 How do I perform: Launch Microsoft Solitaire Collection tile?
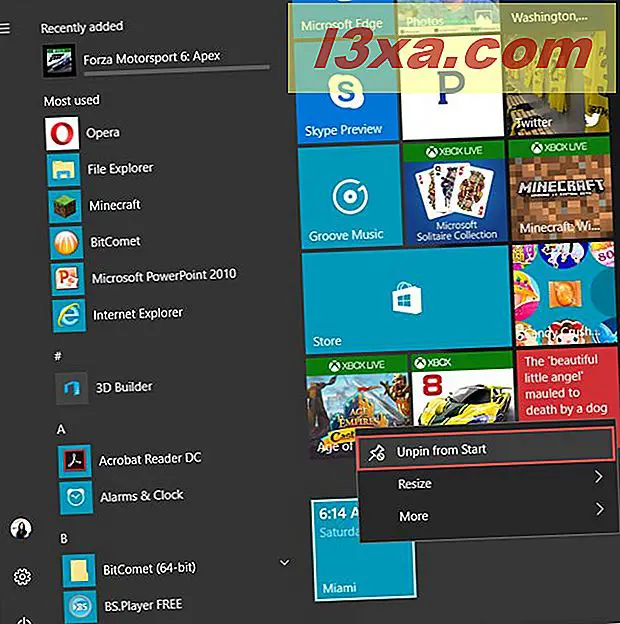pos(456,192)
